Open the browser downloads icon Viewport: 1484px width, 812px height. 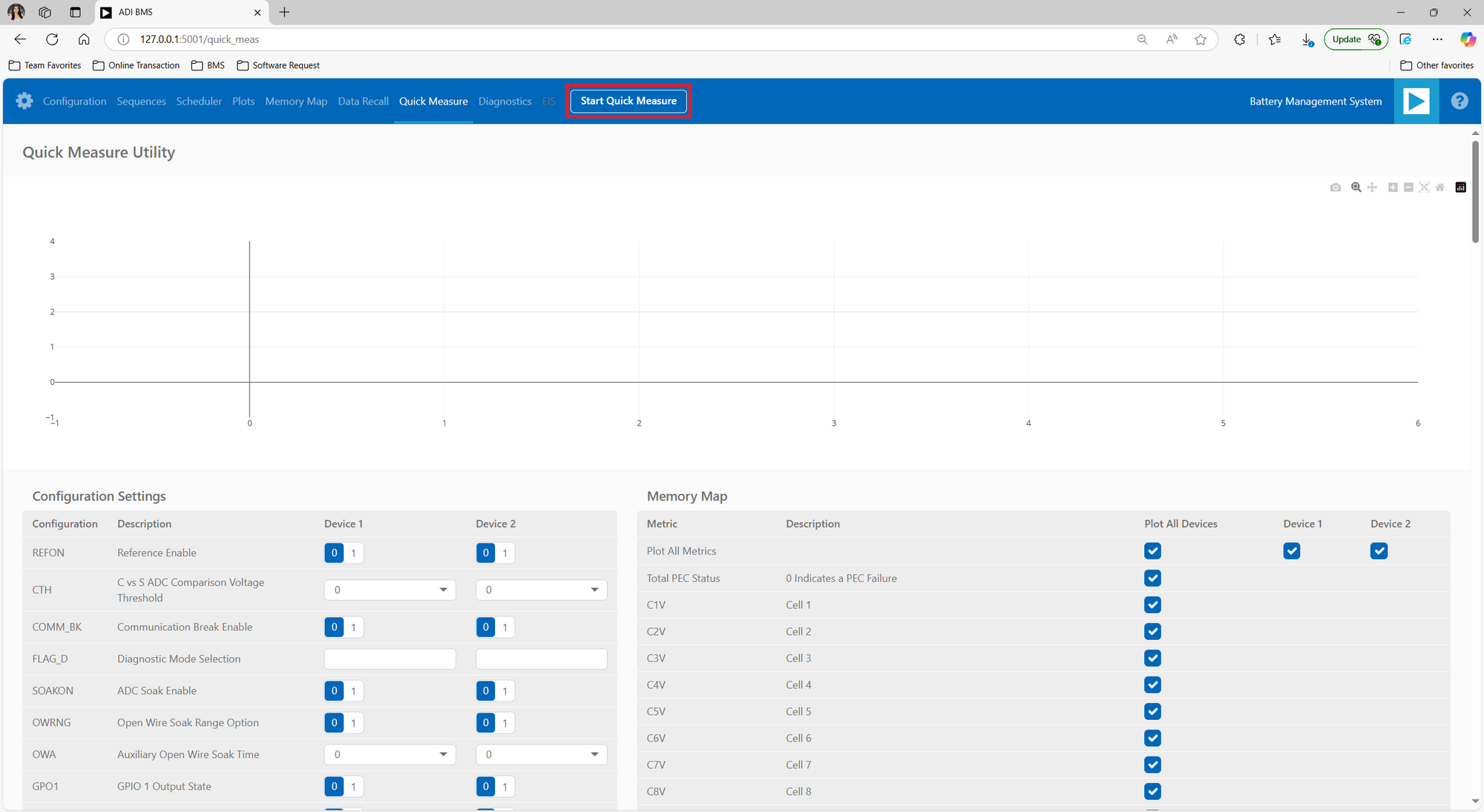(x=1307, y=39)
